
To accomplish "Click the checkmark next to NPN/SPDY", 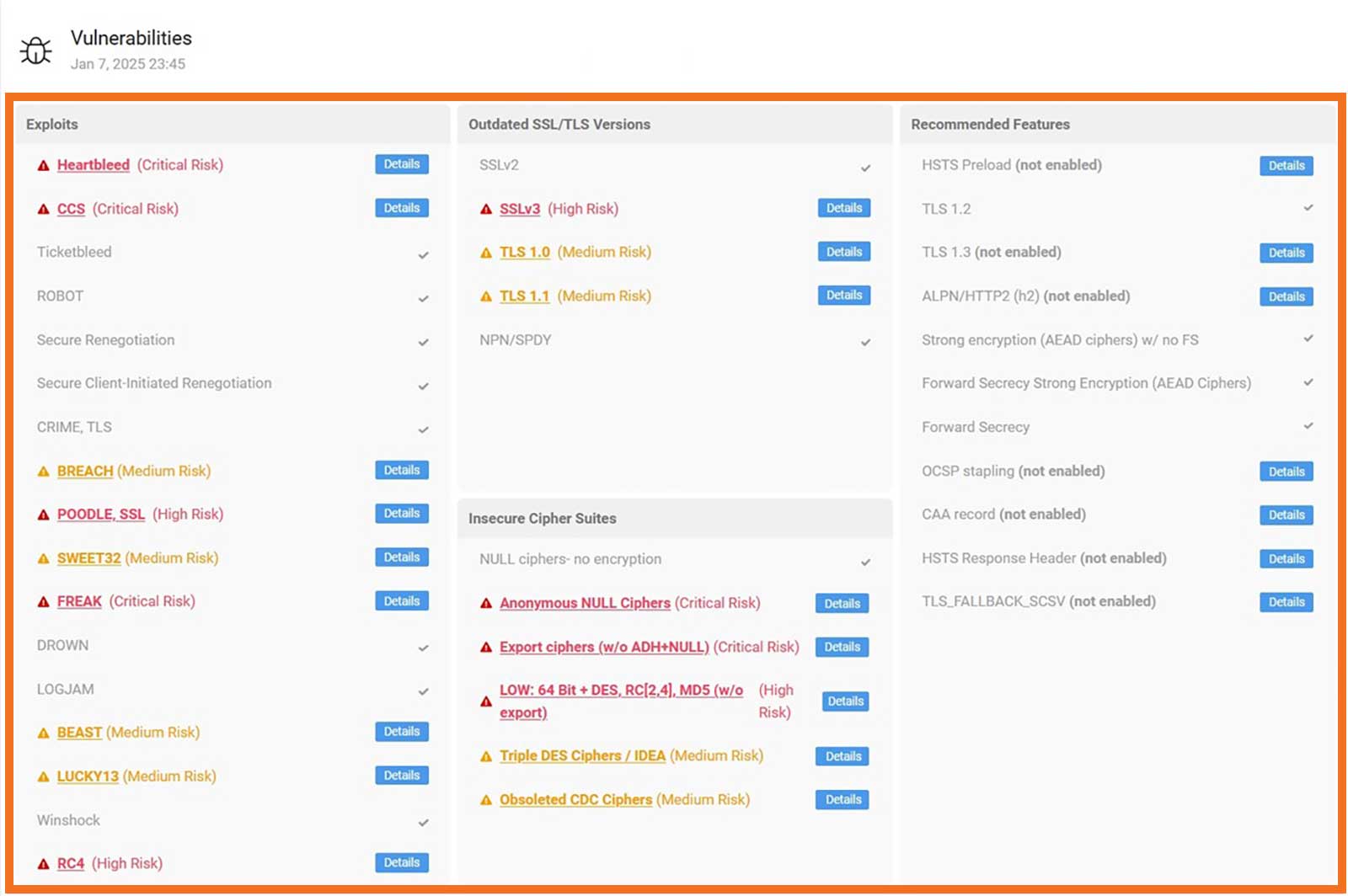I will click(866, 342).
